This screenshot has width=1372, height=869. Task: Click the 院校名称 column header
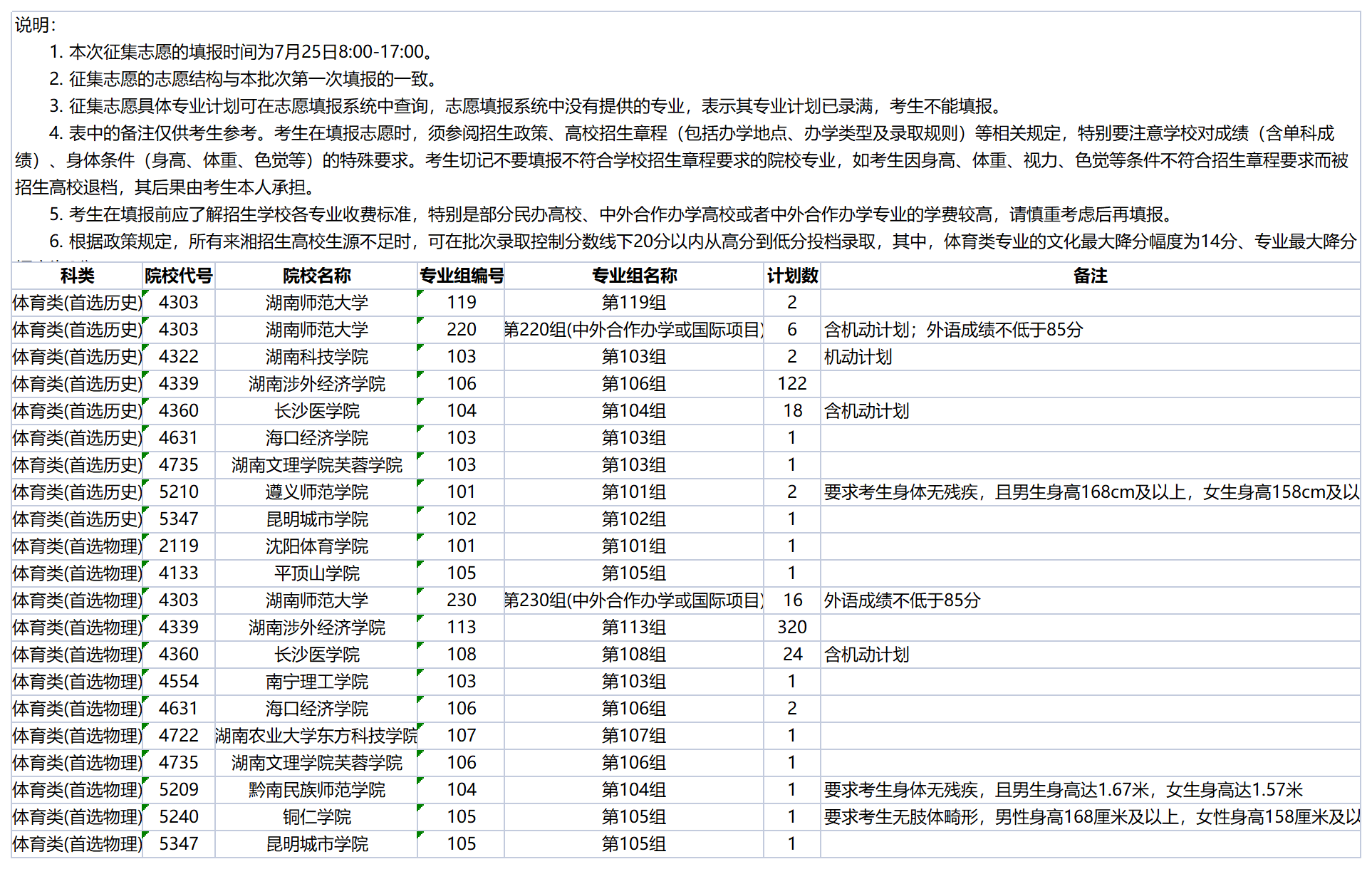[316, 276]
